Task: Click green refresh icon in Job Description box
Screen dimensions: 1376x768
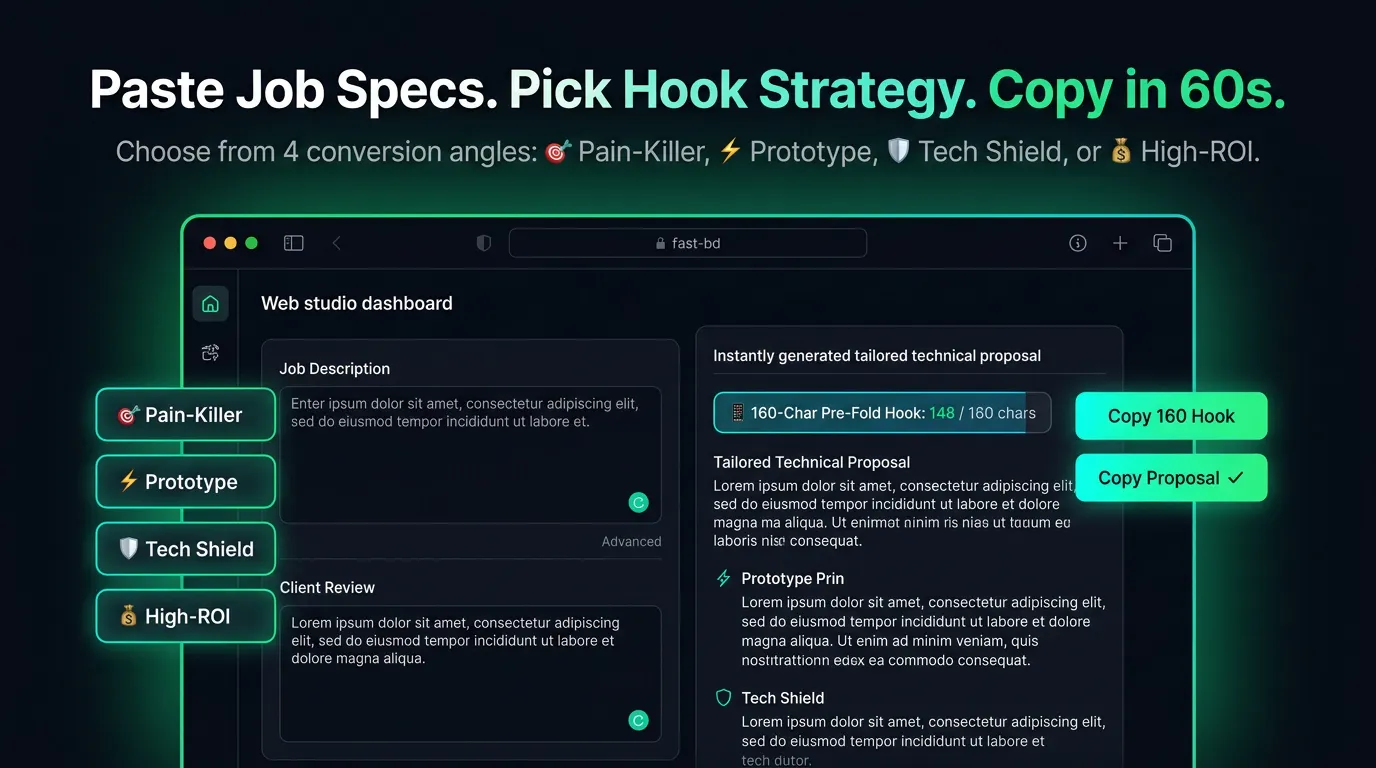Action: [638, 503]
